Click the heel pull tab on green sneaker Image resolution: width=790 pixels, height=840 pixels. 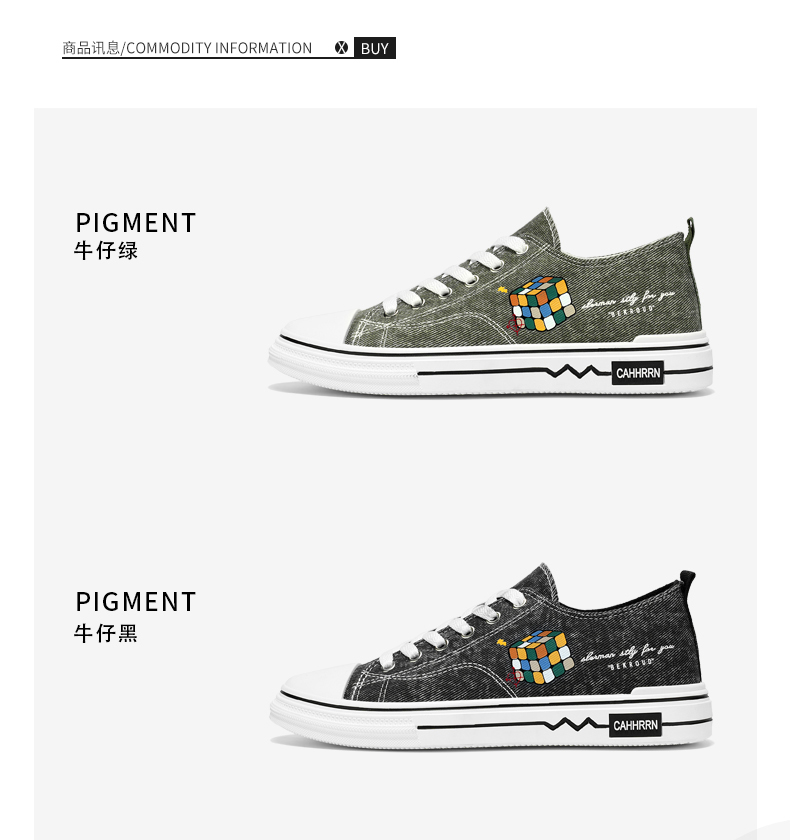click(690, 230)
